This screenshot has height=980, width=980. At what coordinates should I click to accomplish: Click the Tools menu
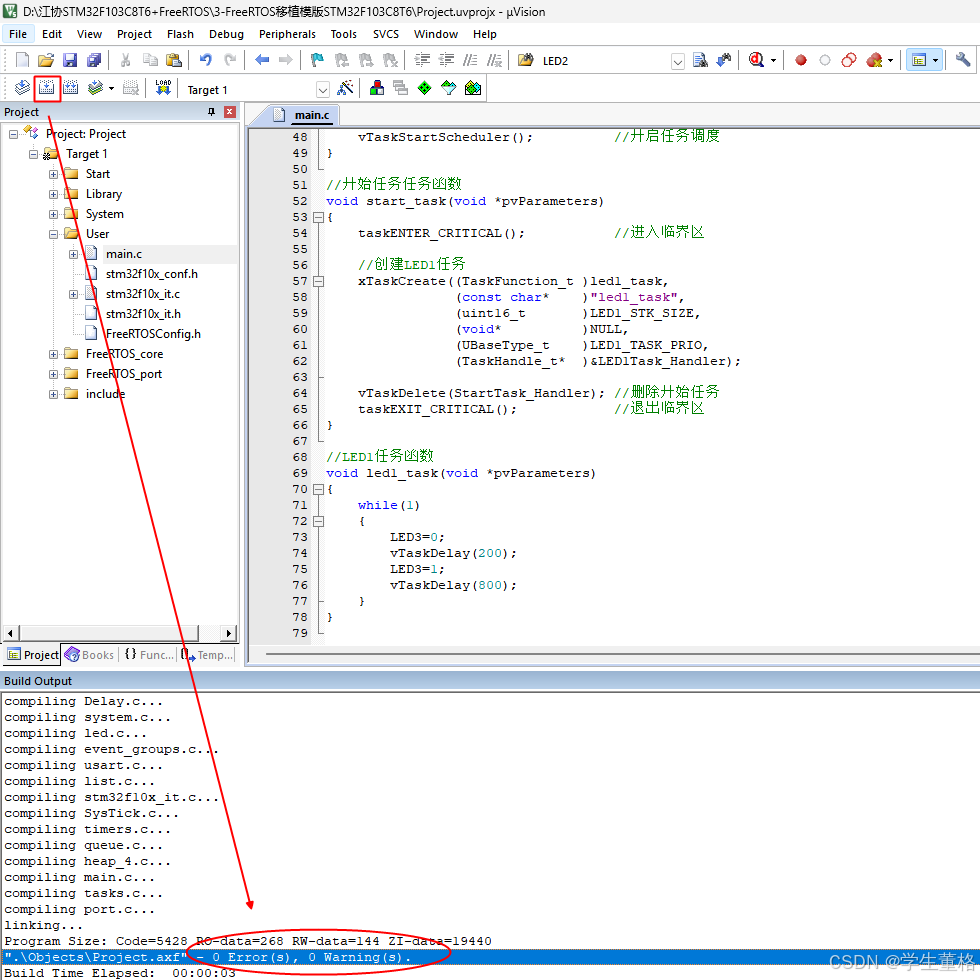344,34
